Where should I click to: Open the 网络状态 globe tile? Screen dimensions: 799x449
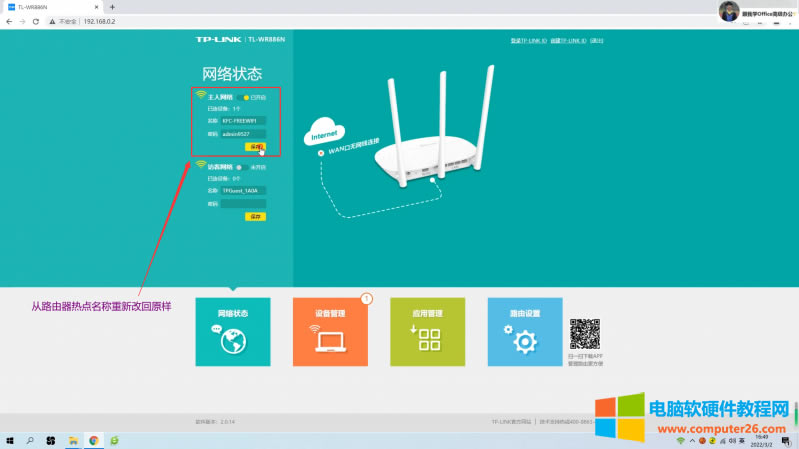(232, 331)
